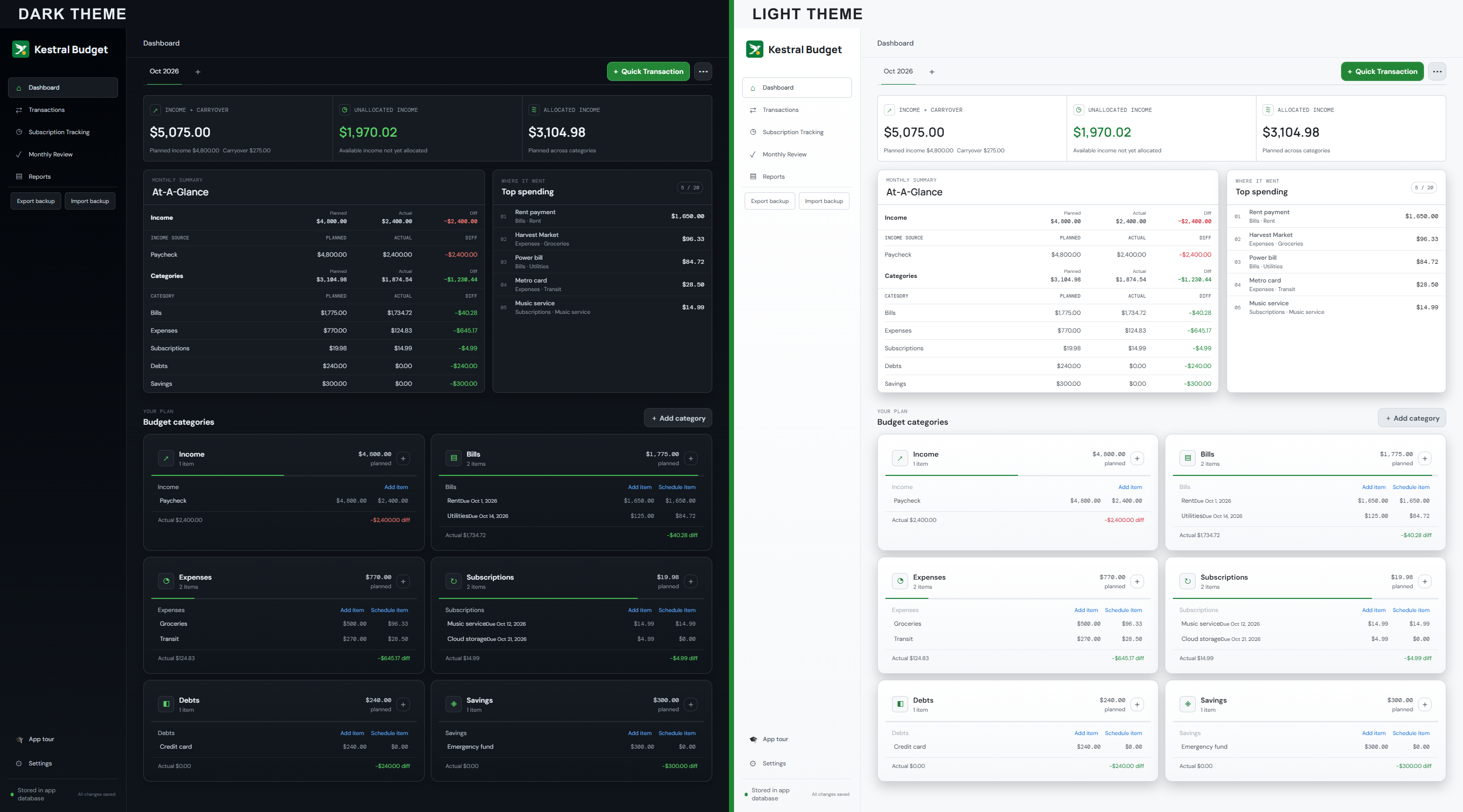
Task: Click Subscriptions refresh icon in light theme
Action: click(x=1188, y=581)
